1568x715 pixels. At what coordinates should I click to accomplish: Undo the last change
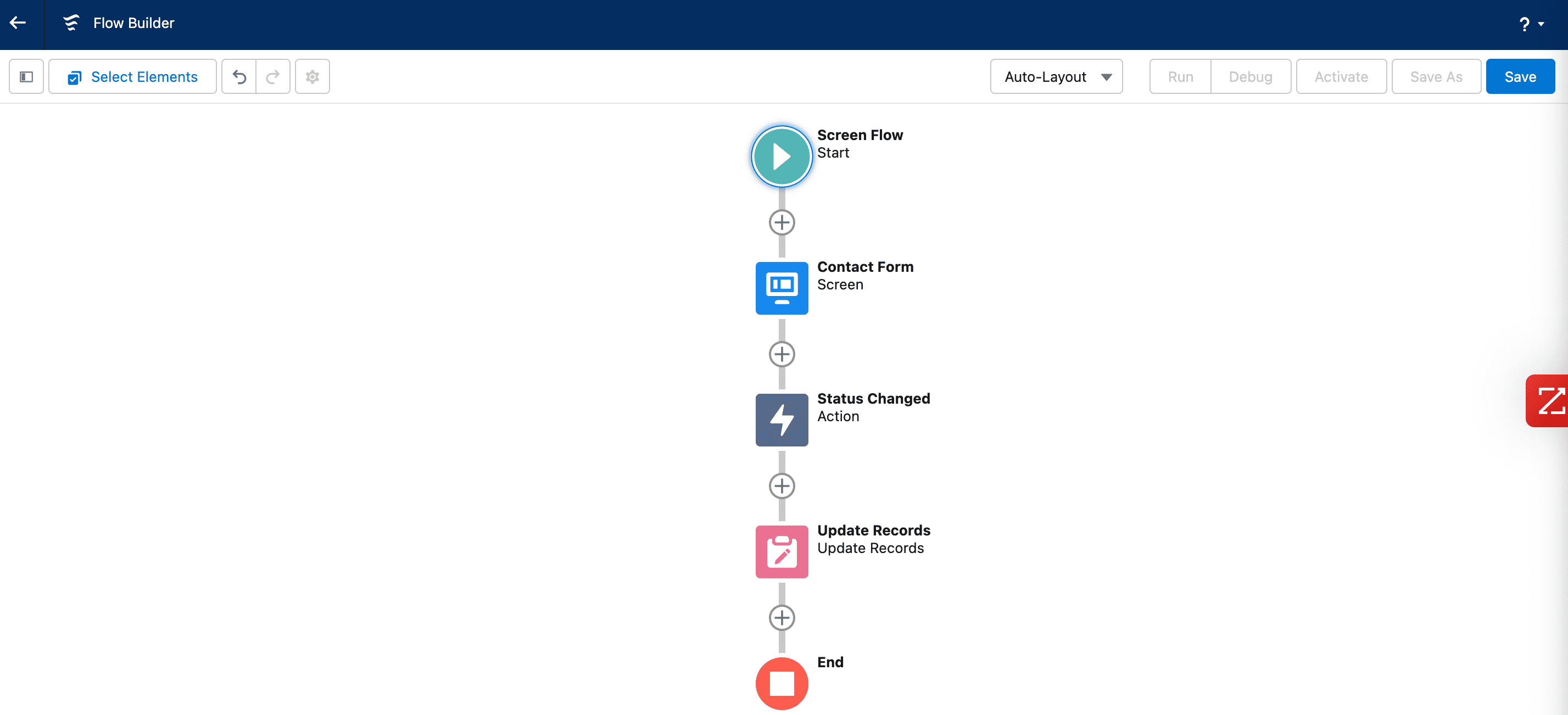[239, 77]
